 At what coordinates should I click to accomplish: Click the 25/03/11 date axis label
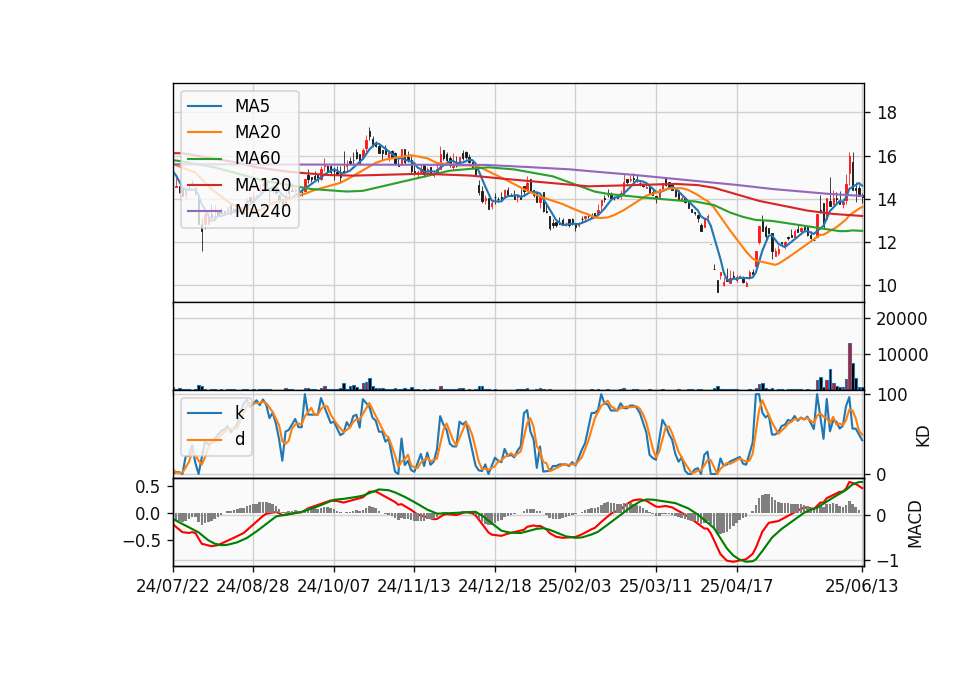[656, 586]
